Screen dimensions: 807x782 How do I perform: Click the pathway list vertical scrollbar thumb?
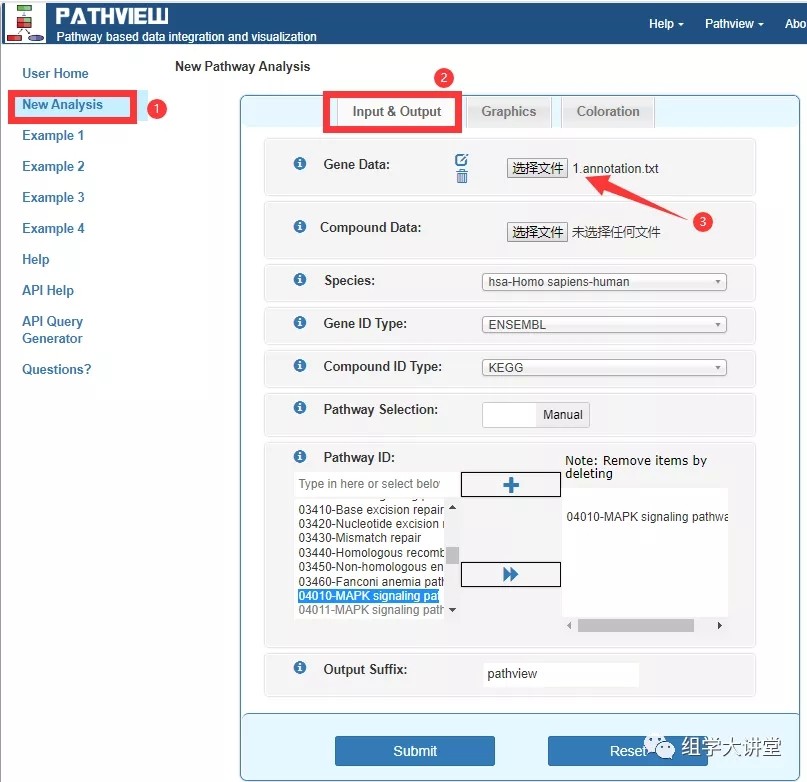(452, 555)
